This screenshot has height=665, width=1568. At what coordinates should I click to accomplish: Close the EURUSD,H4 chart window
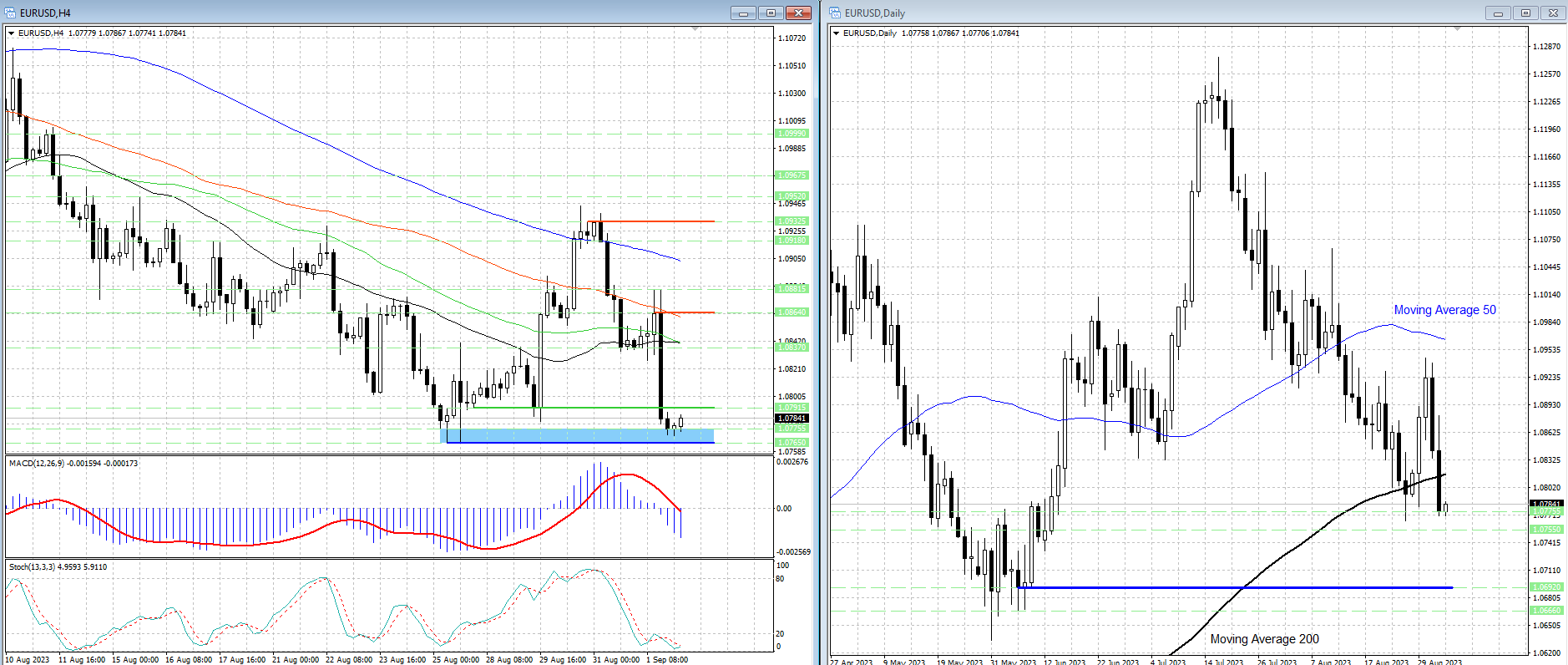798,13
